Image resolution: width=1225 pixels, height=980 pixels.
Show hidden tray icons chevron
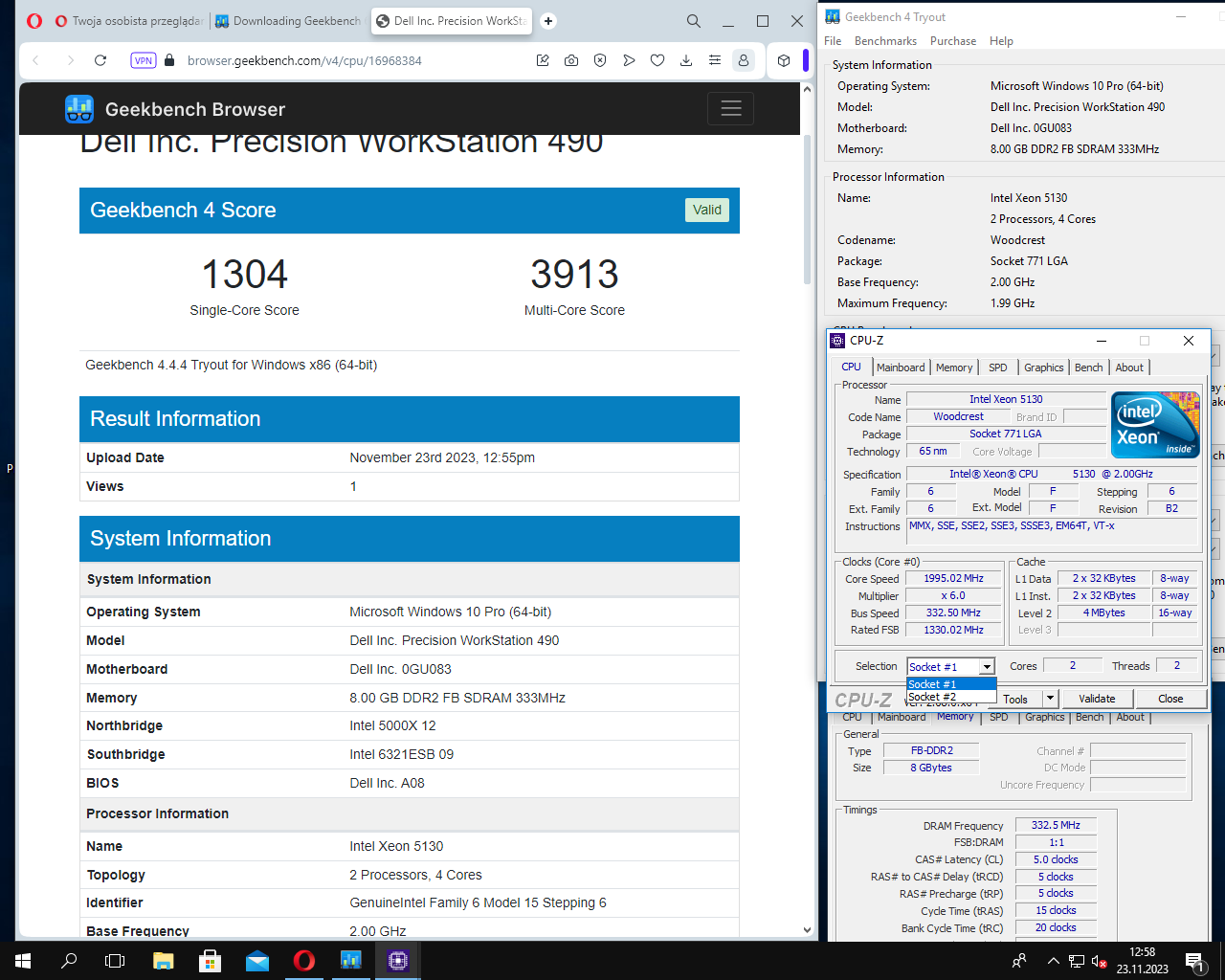point(1053,961)
